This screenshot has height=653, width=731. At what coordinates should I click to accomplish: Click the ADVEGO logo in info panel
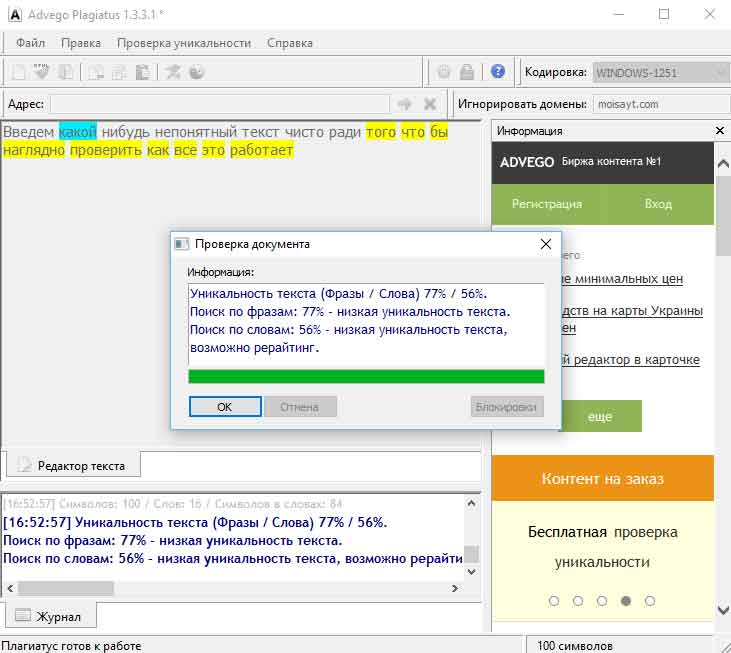tap(527, 162)
